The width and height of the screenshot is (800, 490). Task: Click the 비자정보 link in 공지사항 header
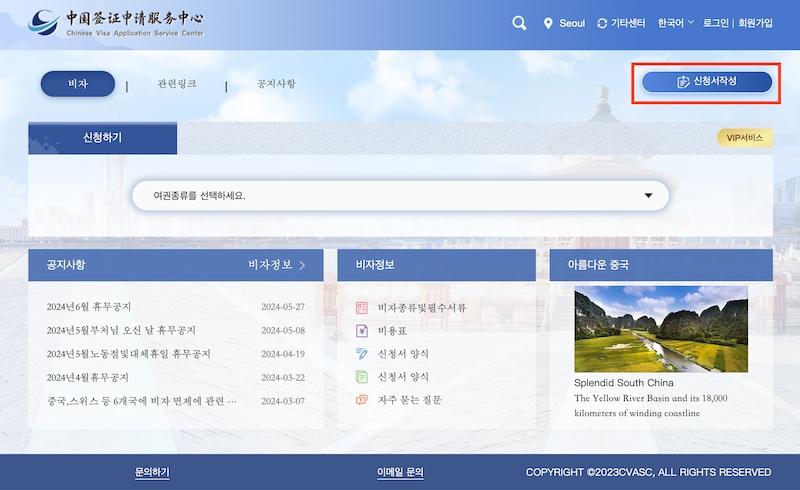[x=270, y=264]
